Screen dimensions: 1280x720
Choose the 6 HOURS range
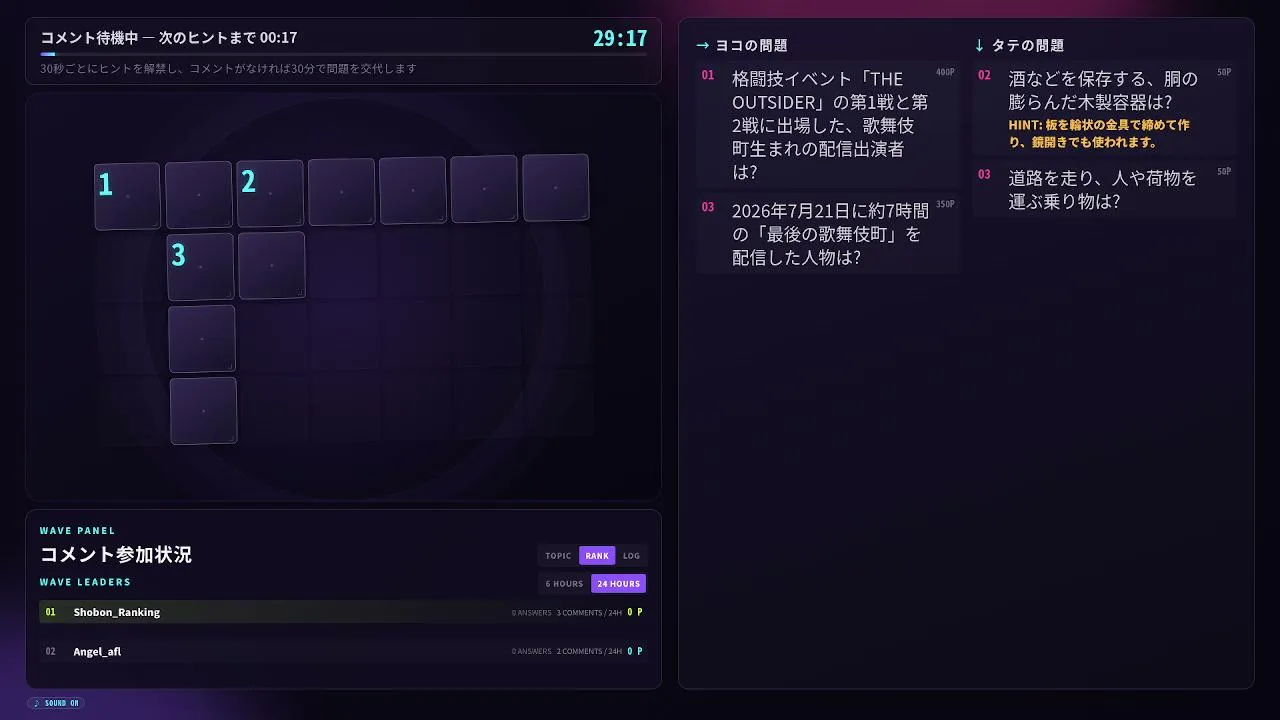point(564,584)
